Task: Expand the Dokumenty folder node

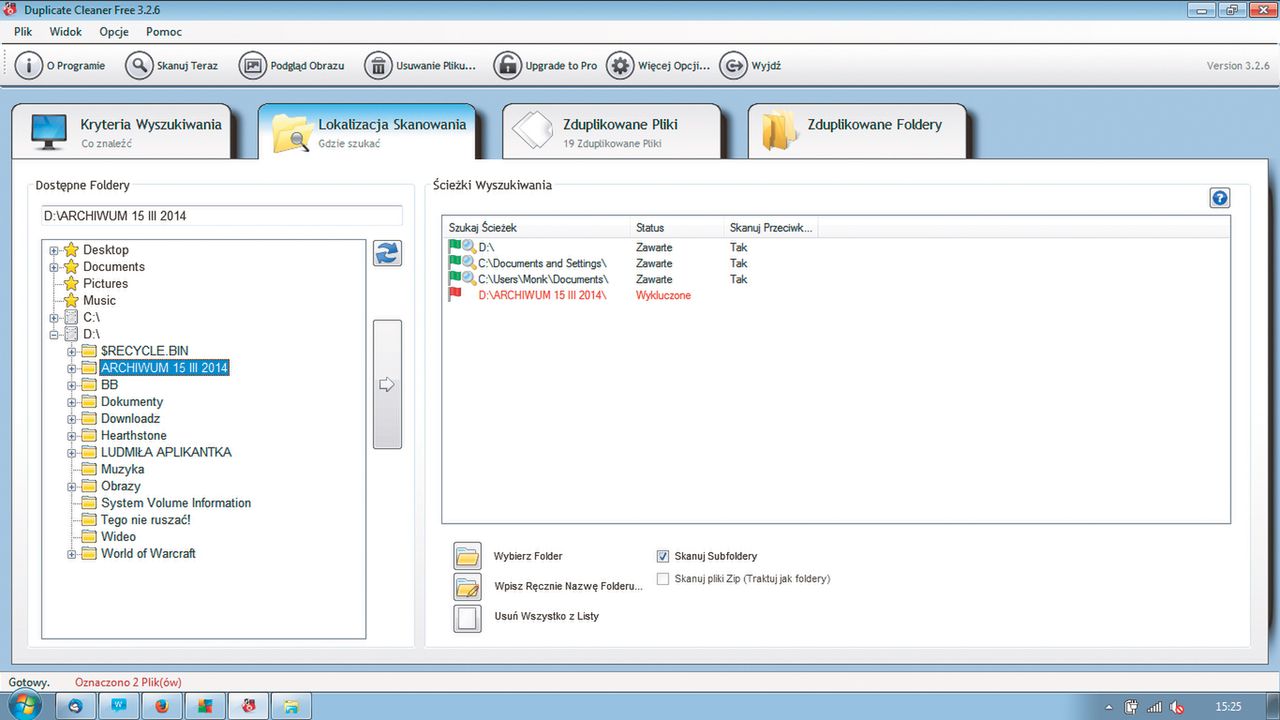Action: coord(72,402)
